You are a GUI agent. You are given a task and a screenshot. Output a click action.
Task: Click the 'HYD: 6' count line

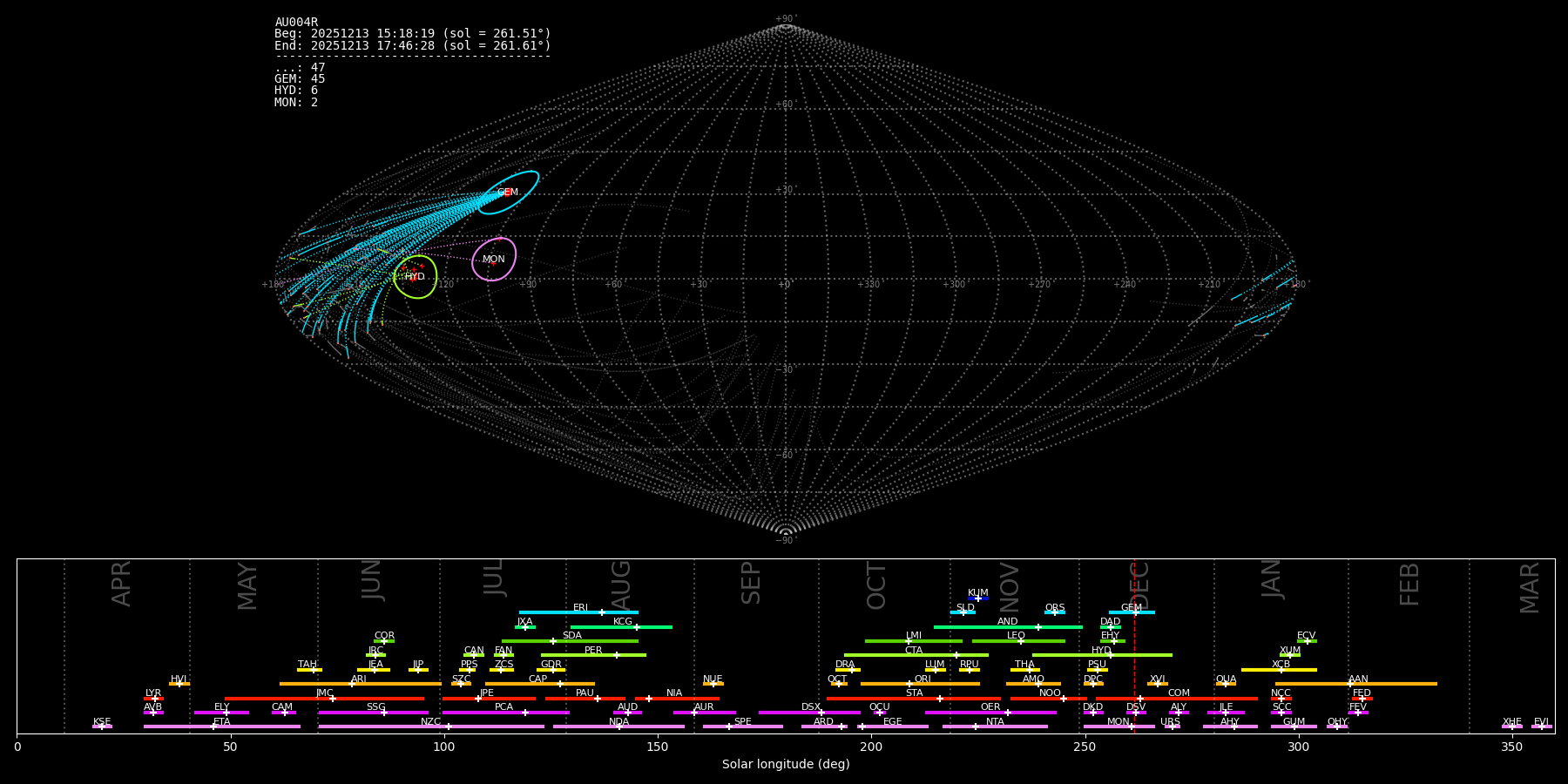coord(296,91)
